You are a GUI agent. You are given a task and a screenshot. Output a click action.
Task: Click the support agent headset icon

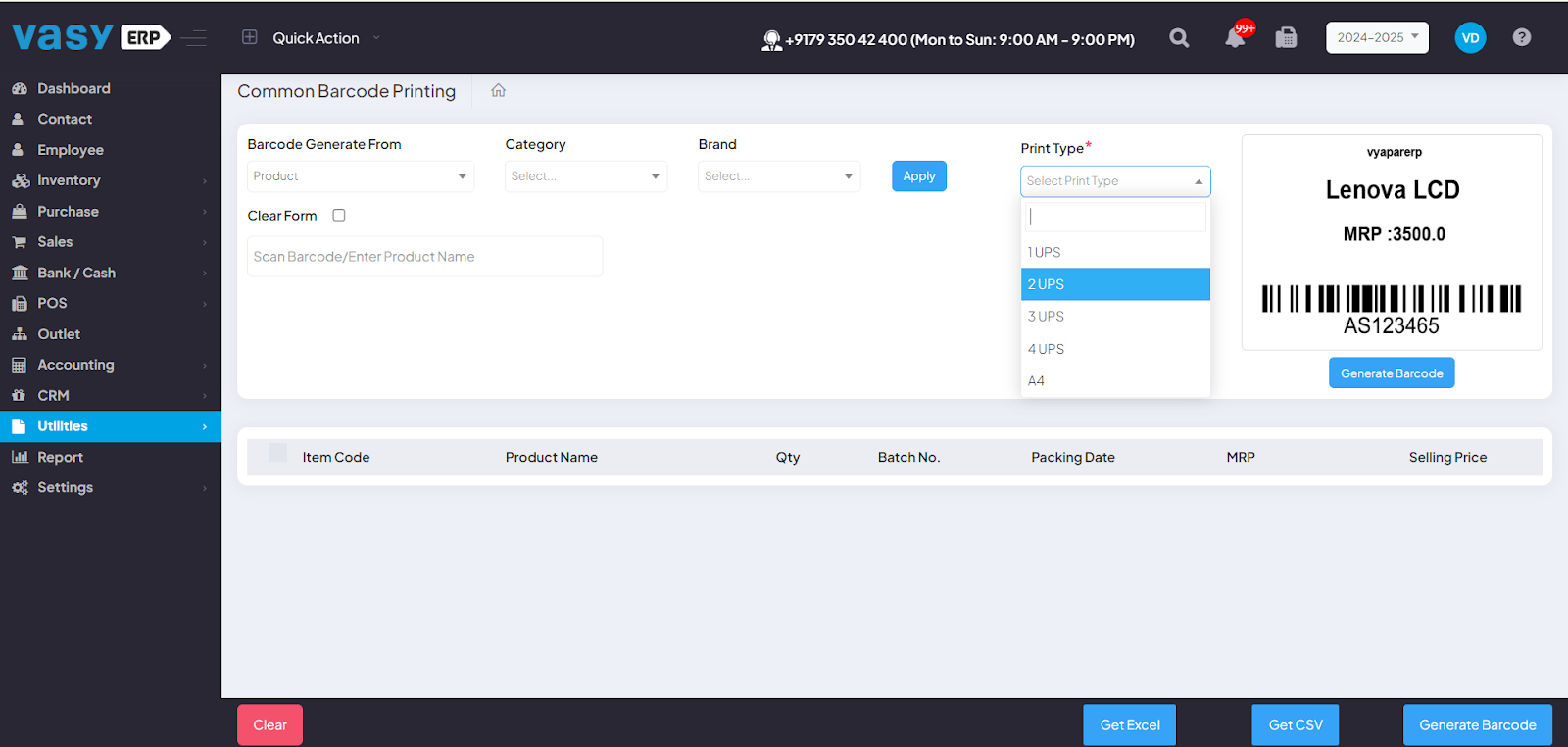pyautogui.click(x=772, y=40)
